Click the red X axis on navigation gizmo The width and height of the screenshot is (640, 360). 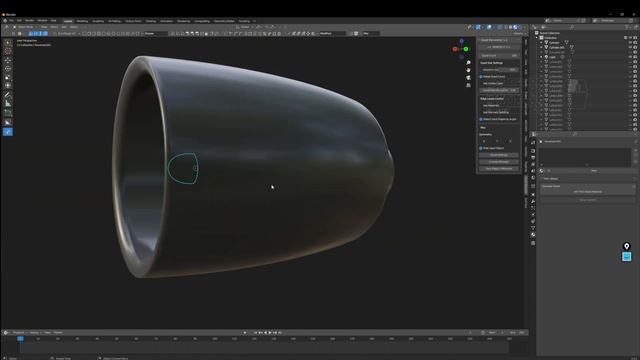(x=455, y=49)
